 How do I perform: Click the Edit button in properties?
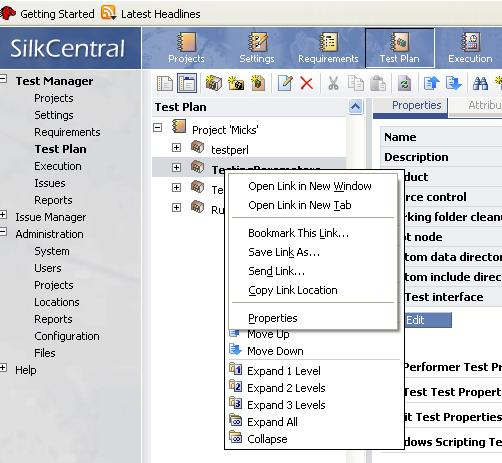point(428,320)
